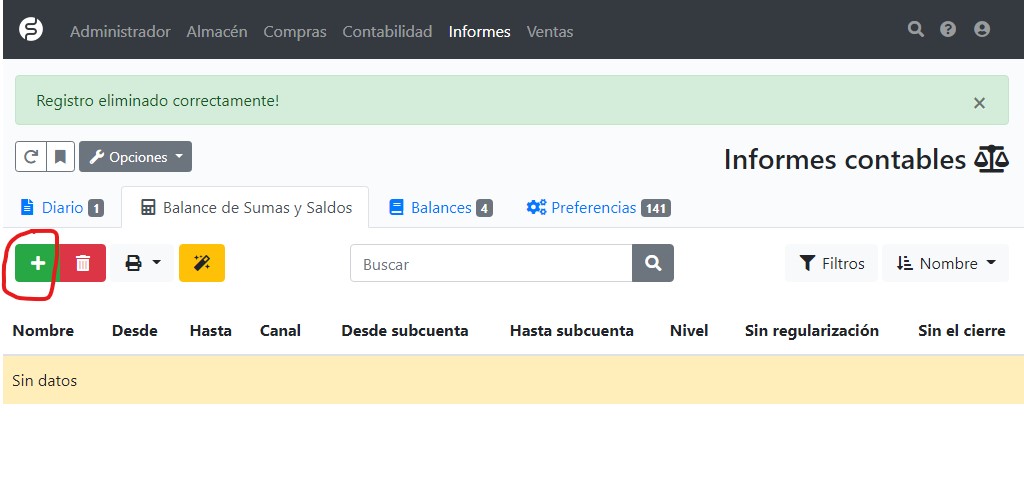This screenshot has width=1024, height=479.
Task: Open the Contabilidad menu
Action: (x=387, y=32)
